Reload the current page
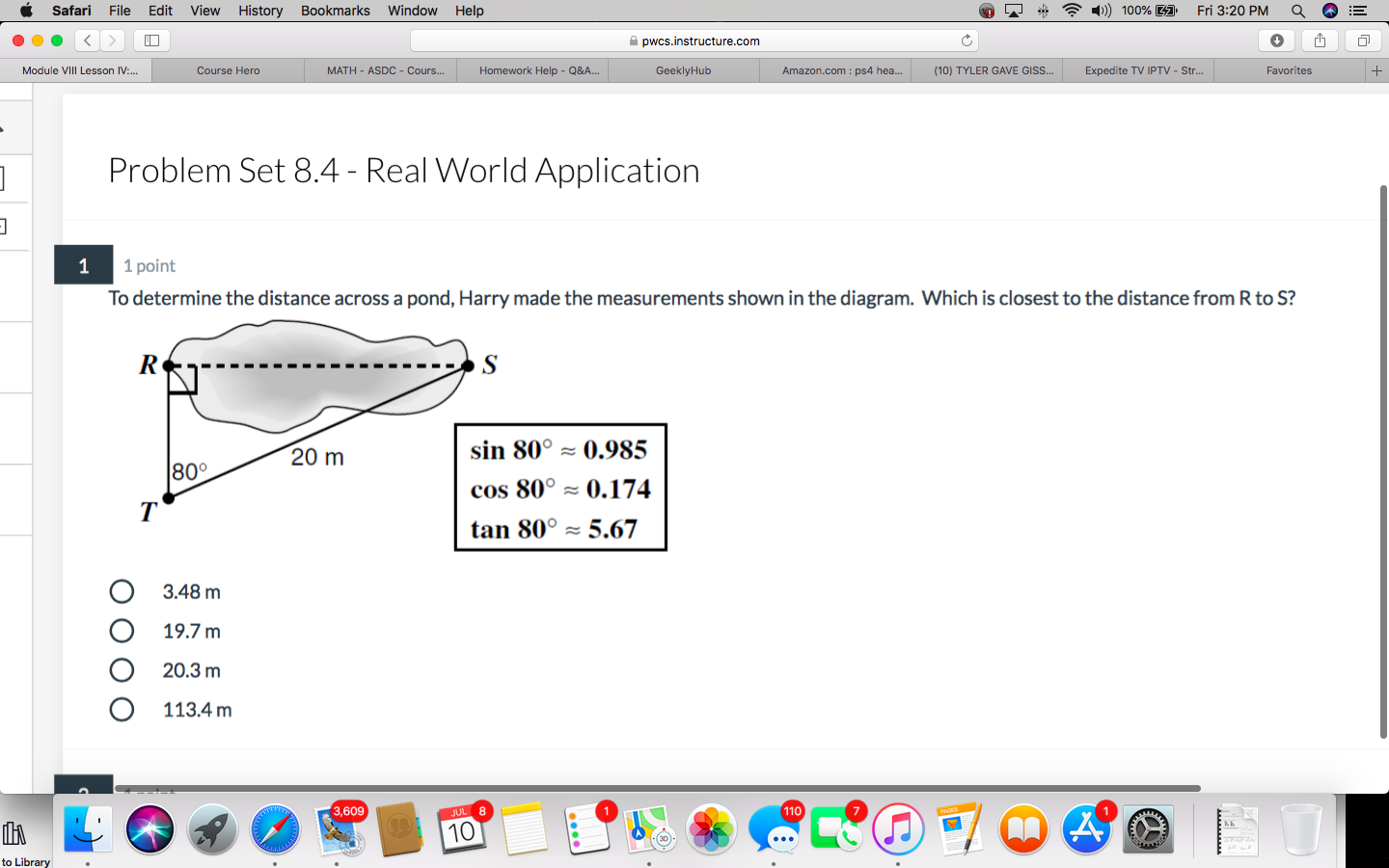This screenshot has height=868, width=1389. coord(967,41)
